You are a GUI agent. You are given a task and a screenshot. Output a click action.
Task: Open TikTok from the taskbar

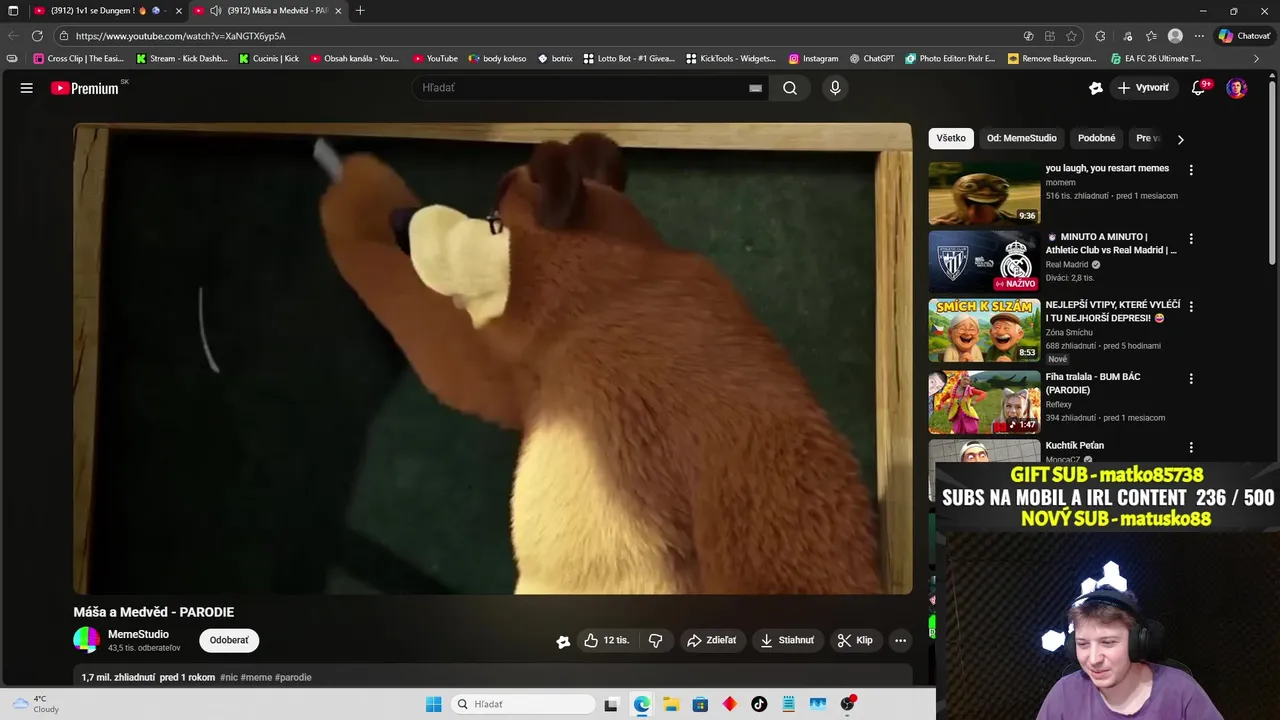point(759,704)
